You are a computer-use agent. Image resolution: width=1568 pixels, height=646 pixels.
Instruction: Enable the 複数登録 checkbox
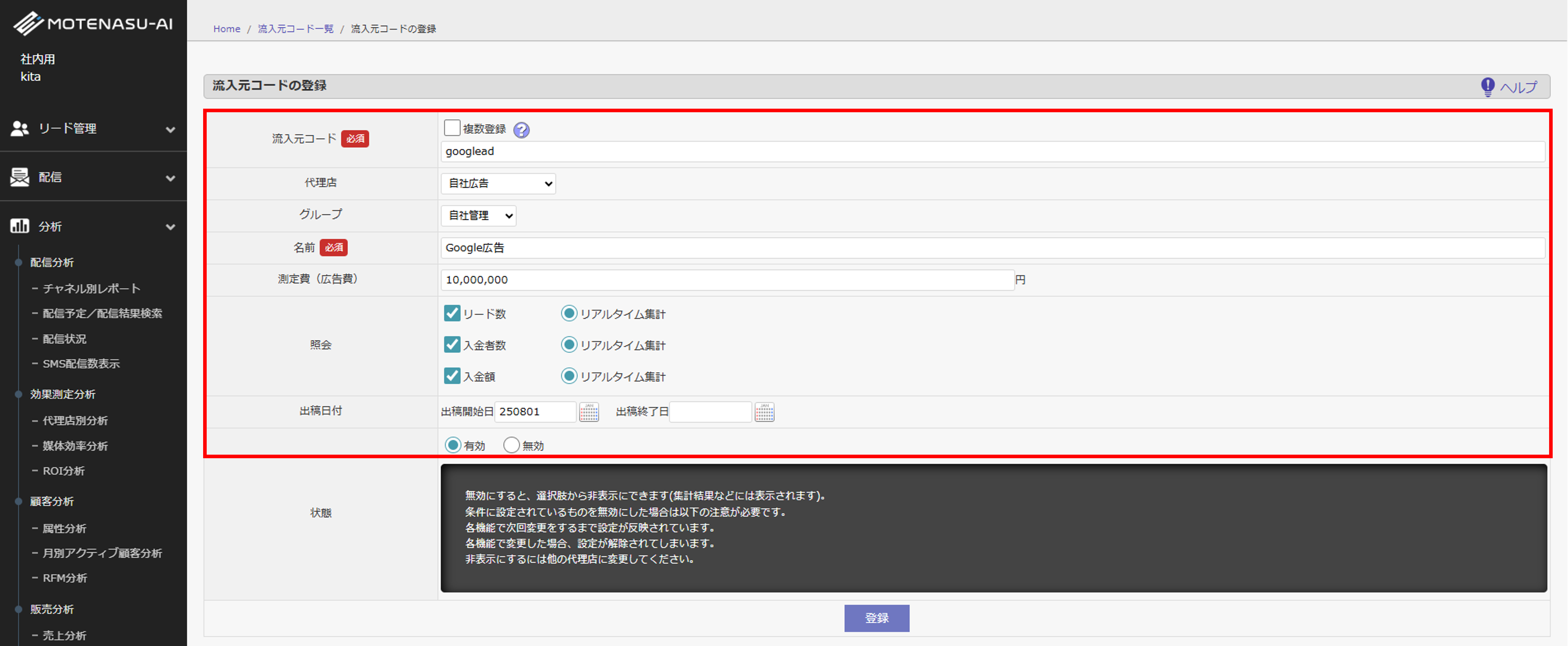[452, 128]
